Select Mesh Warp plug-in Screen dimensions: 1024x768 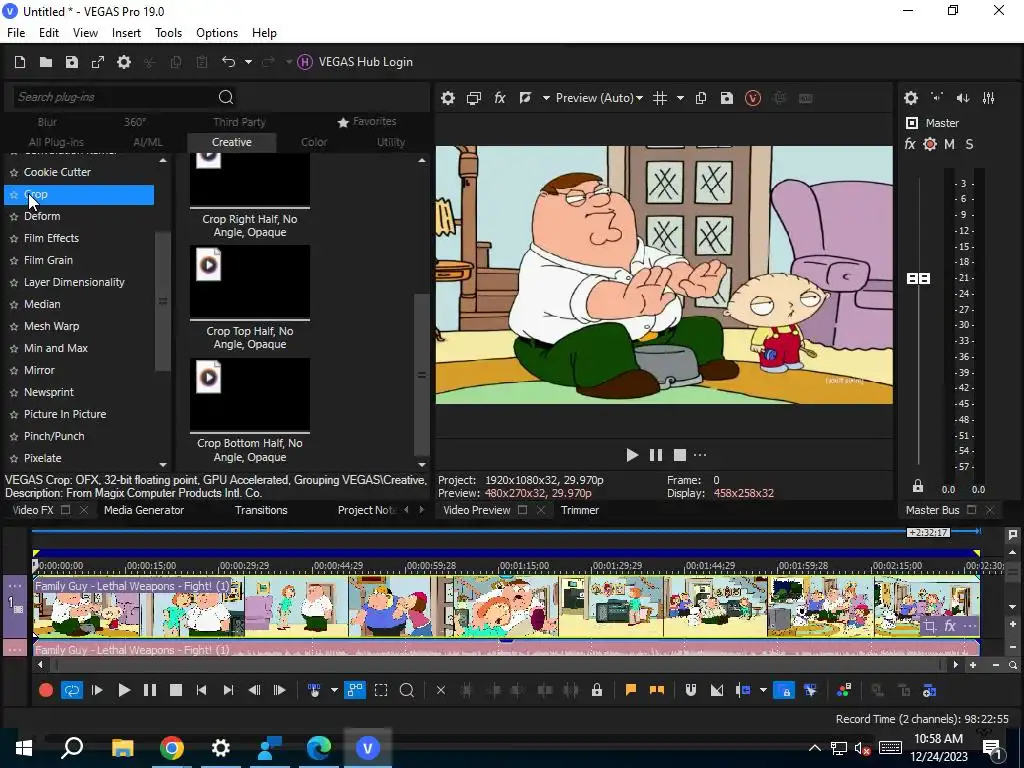click(52, 327)
